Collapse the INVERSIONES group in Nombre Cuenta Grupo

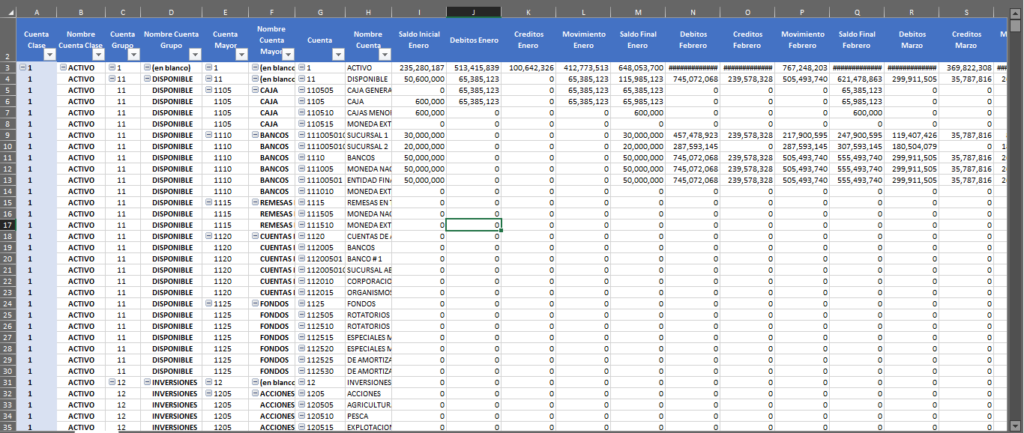[x=147, y=382]
